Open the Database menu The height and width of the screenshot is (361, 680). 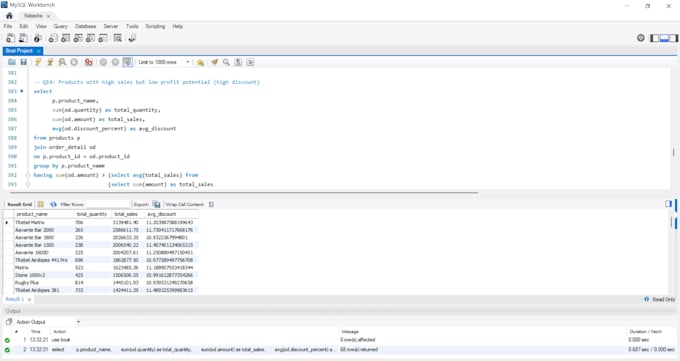(85, 26)
